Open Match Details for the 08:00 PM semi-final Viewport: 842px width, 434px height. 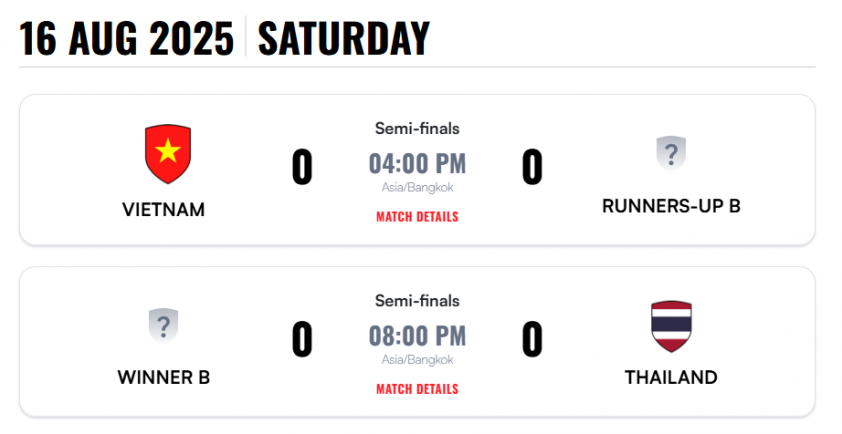(x=417, y=389)
